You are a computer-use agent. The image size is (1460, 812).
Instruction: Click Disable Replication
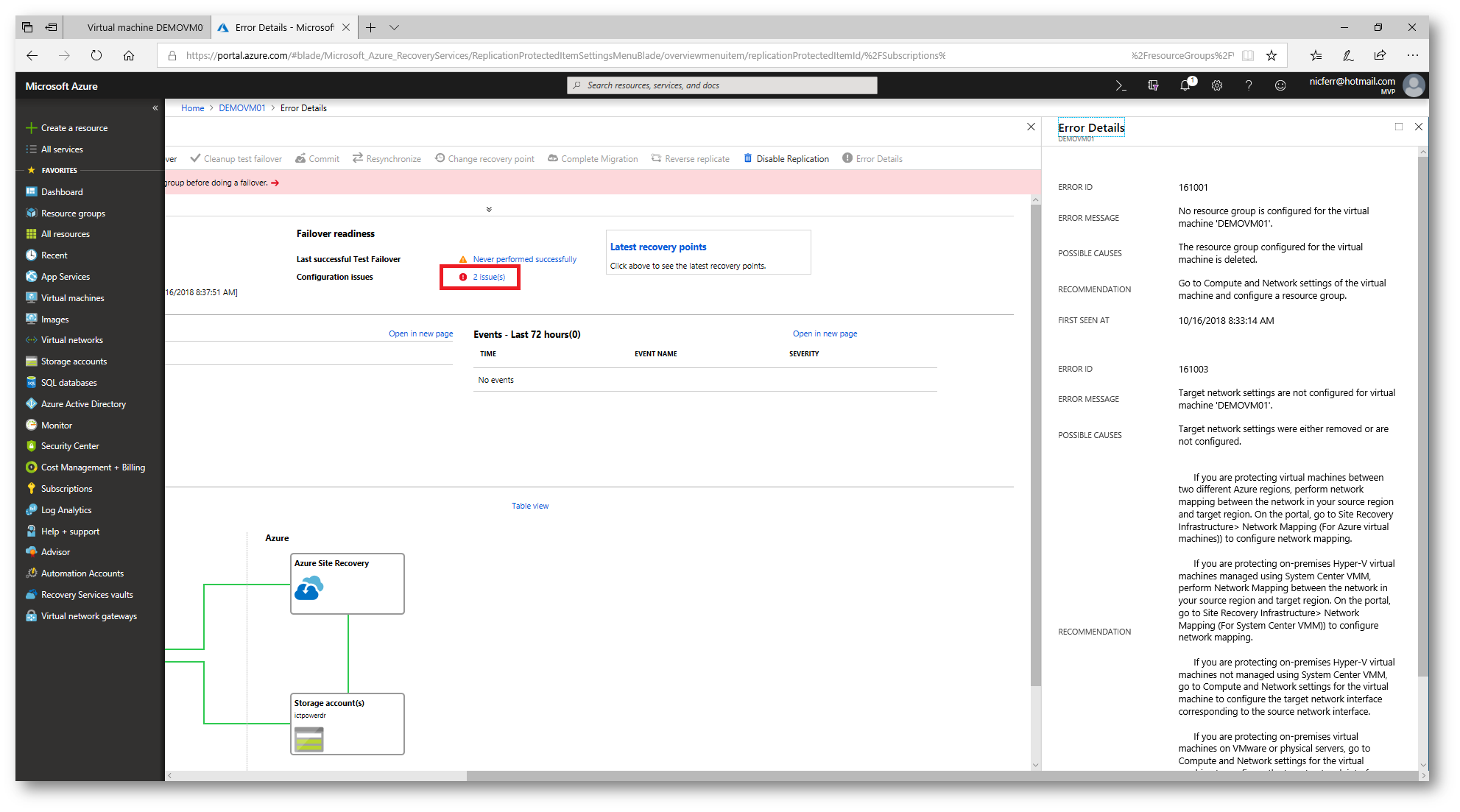[786, 159]
